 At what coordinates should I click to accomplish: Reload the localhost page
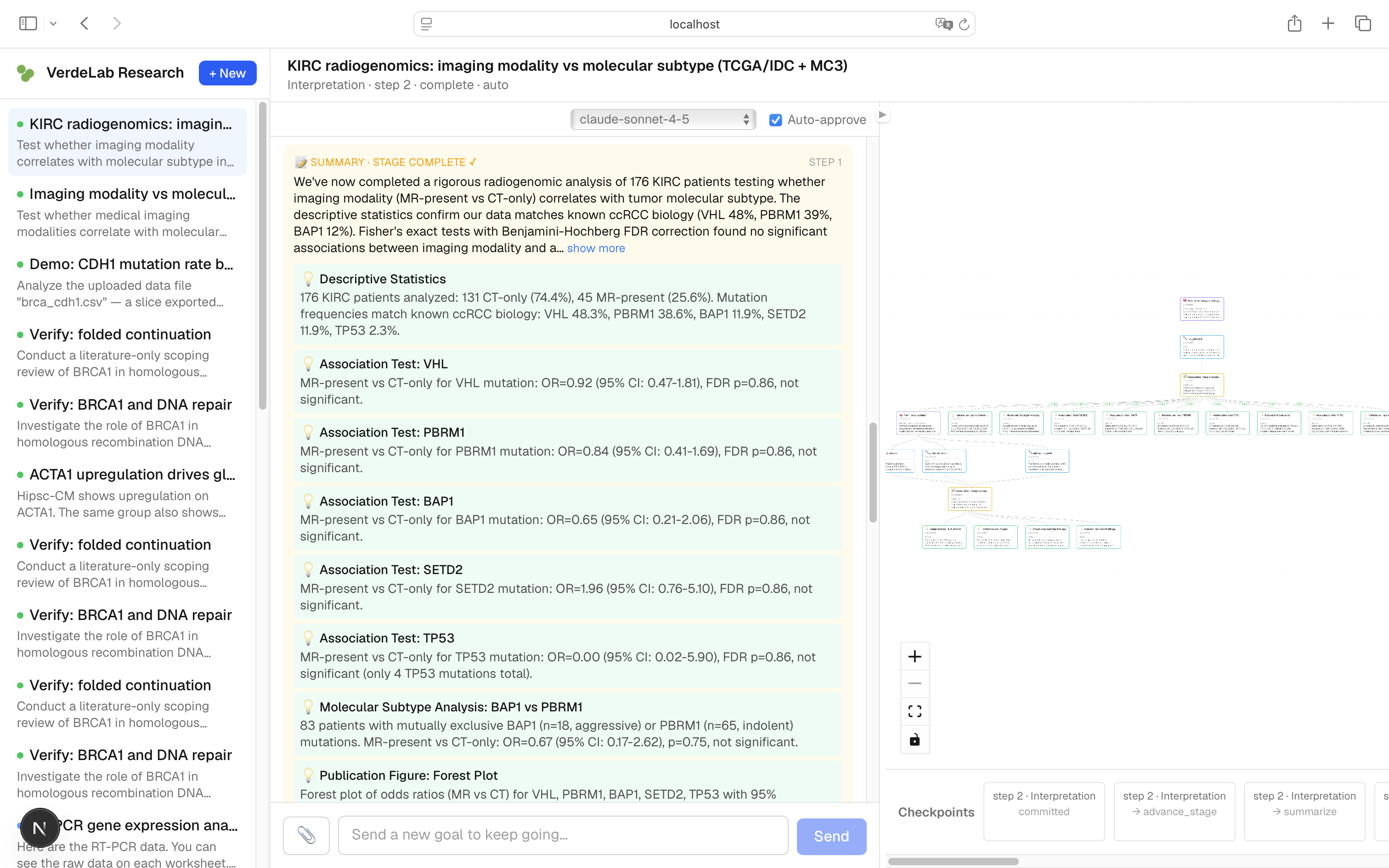click(964, 24)
